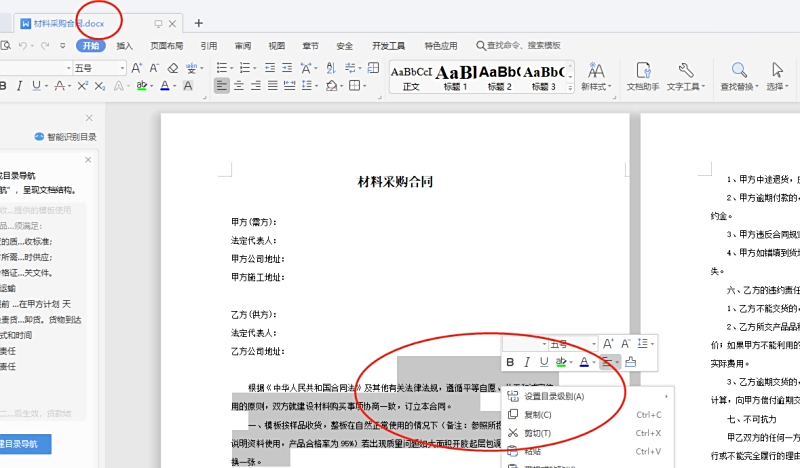Open quick access toolbar customize arrow
Screen dimensions: 800x468
(x=63, y=46)
